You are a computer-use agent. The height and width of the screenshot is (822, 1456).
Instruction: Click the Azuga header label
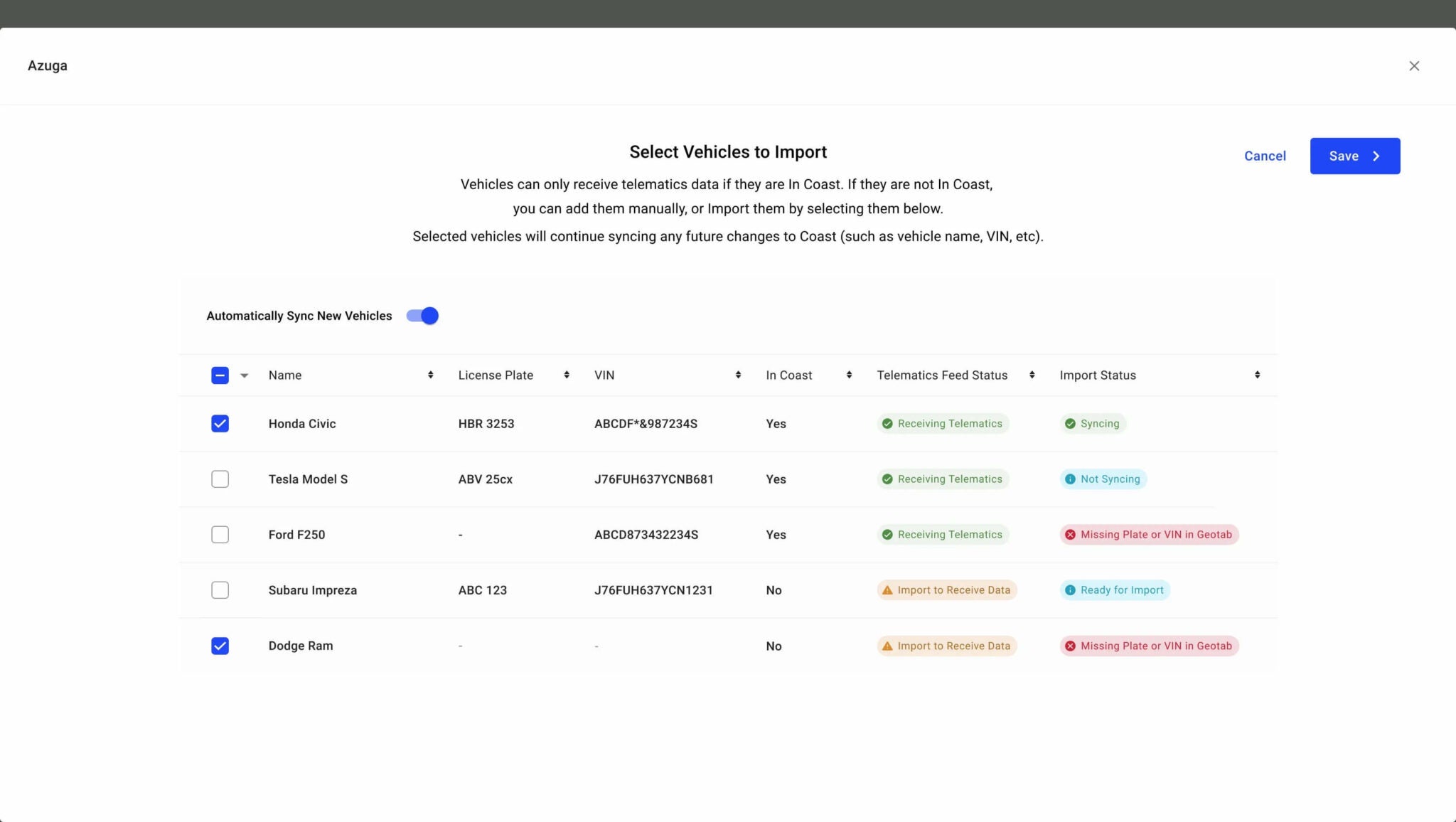(47, 65)
